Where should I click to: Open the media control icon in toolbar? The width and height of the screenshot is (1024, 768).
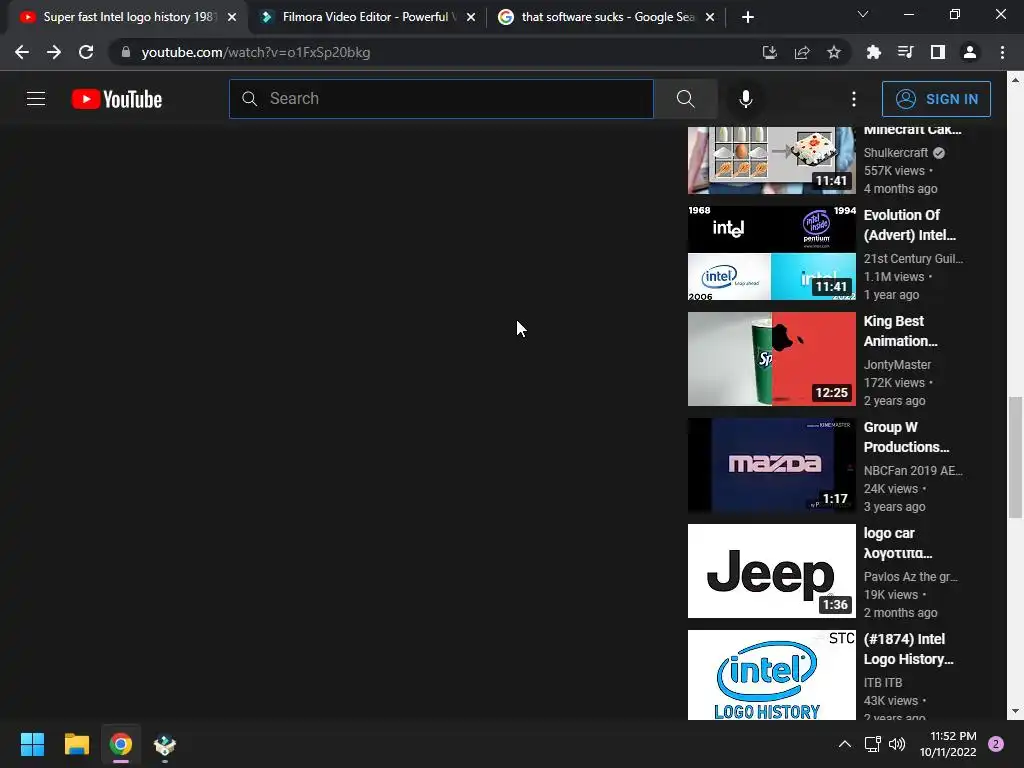coord(905,52)
